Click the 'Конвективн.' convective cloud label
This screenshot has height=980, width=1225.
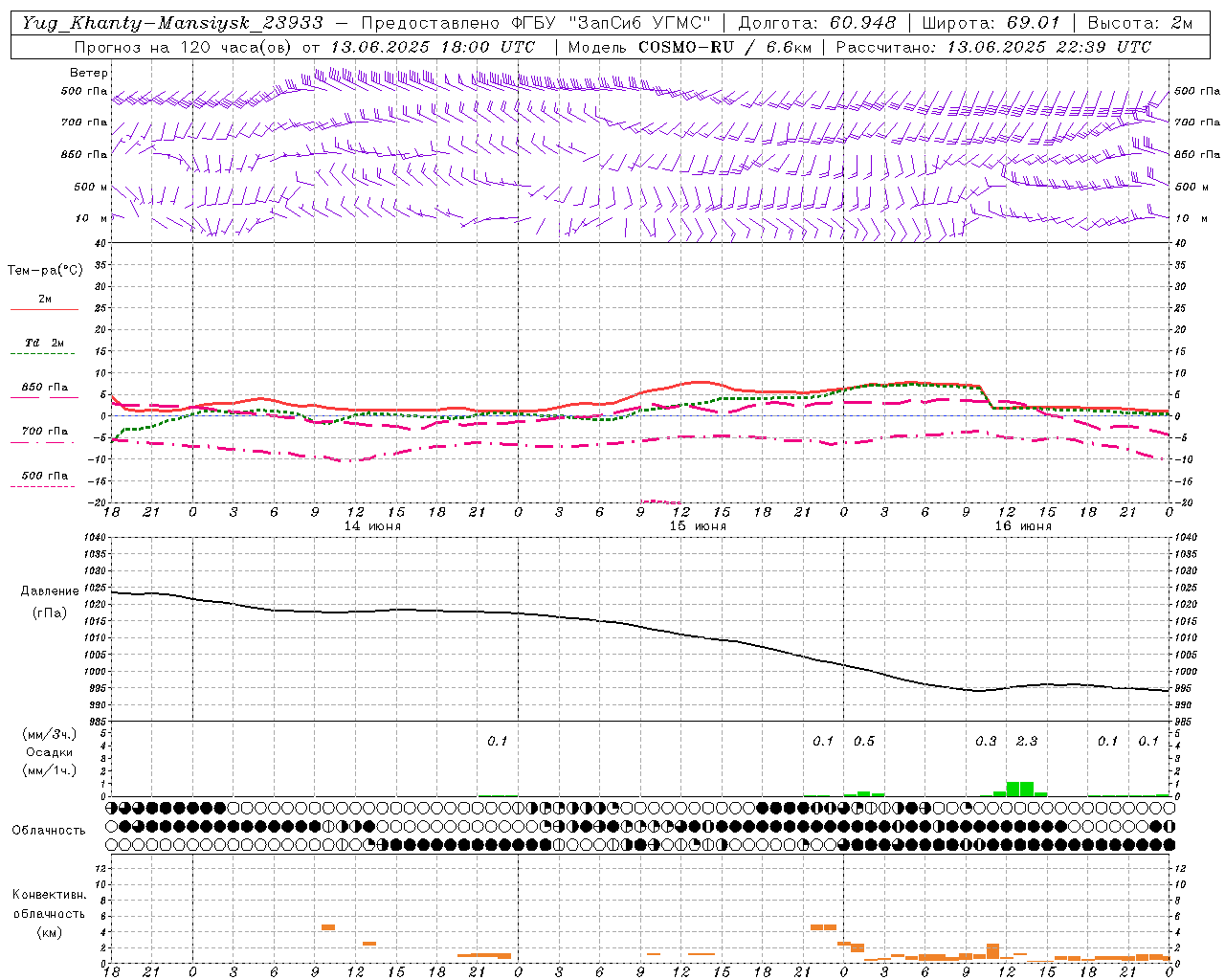[49, 895]
